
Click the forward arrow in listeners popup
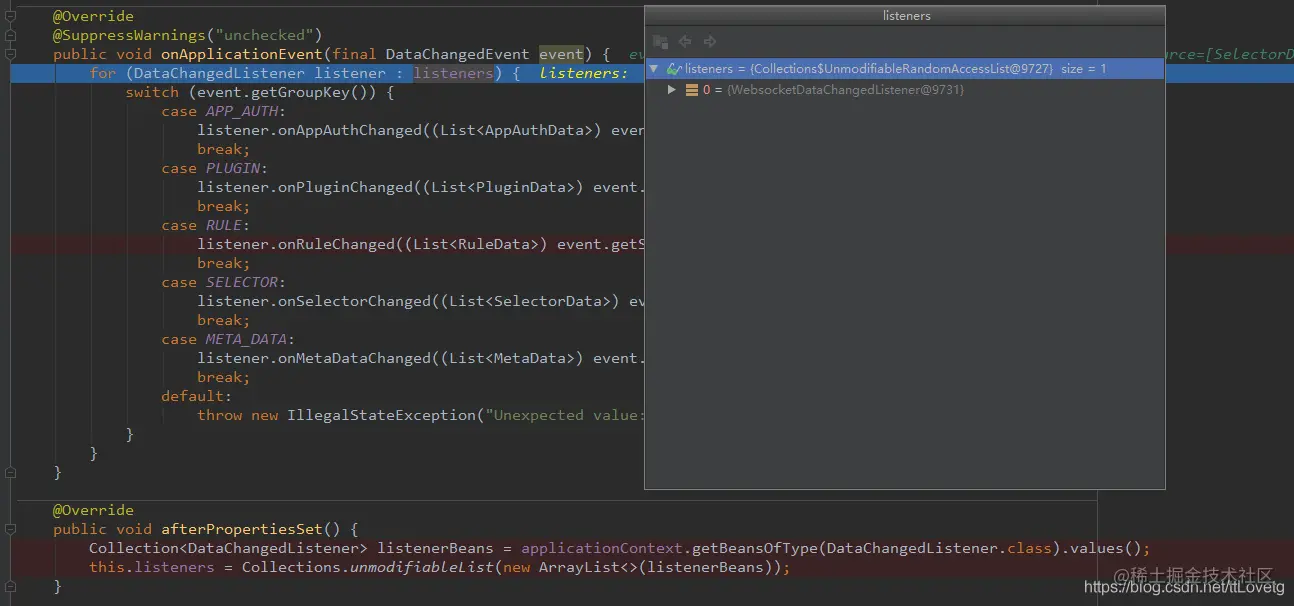[710, 41]
